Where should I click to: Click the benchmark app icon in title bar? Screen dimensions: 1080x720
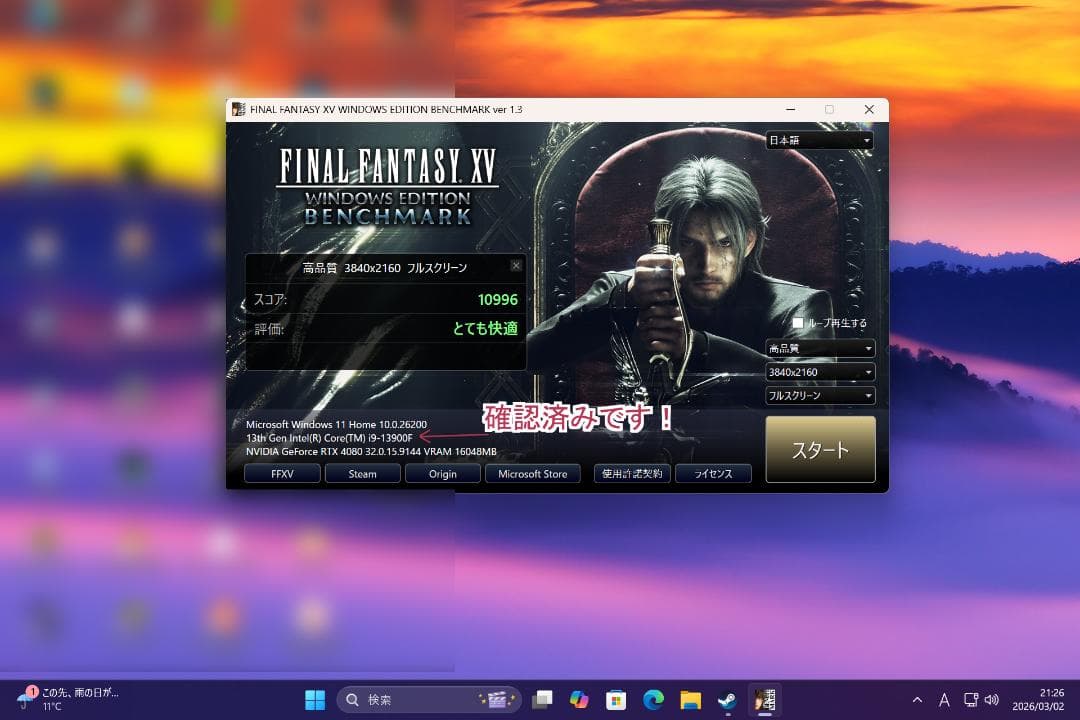click(x=238, y=110)
